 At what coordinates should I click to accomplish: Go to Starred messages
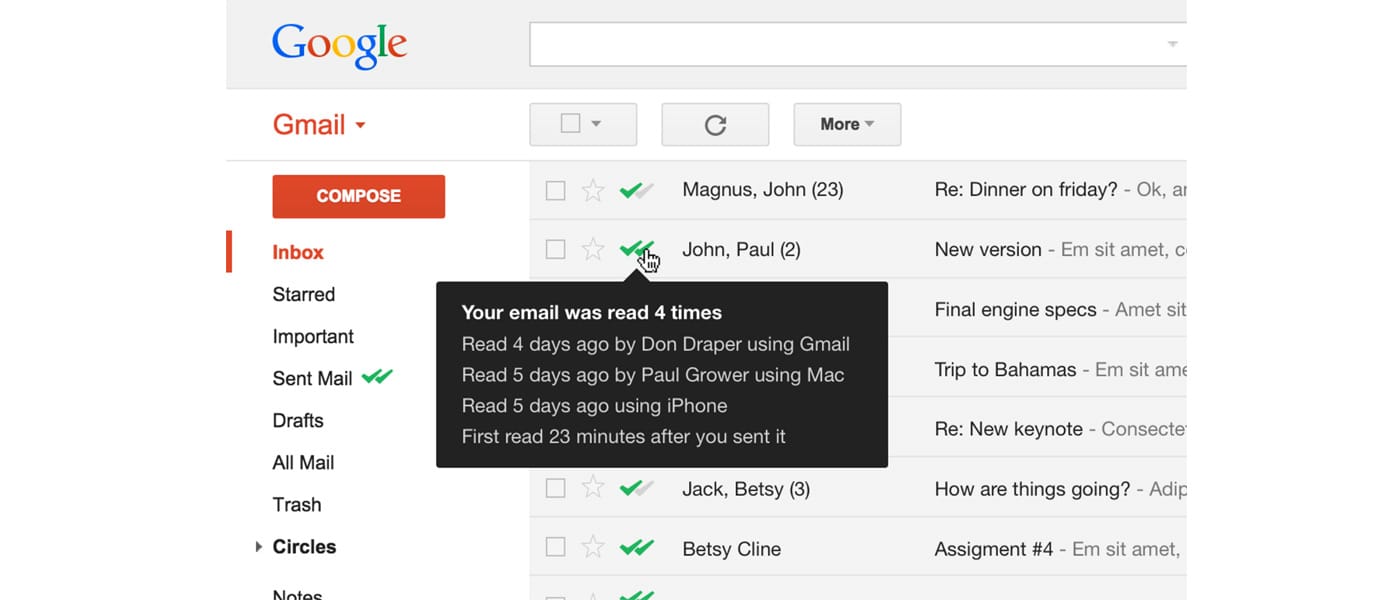point(304,294)
